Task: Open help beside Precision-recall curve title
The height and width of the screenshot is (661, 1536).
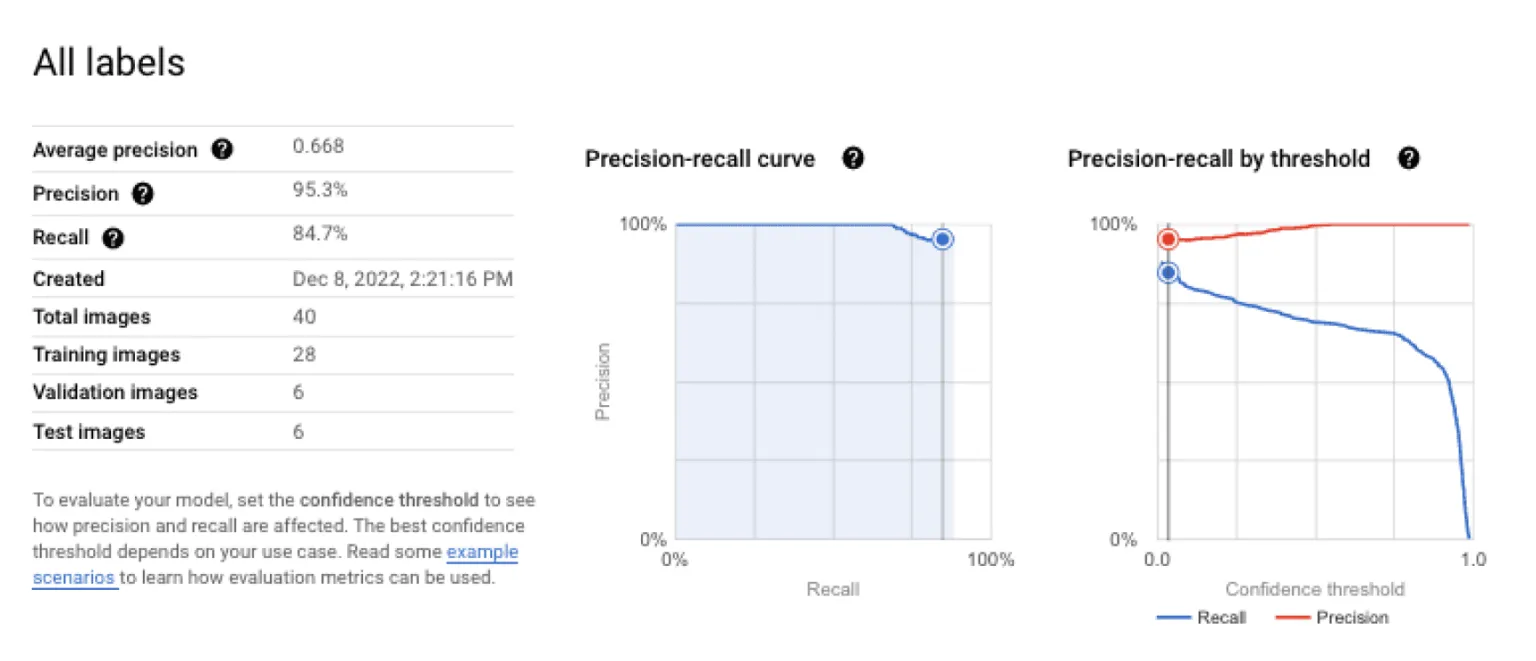Action: 853,158
